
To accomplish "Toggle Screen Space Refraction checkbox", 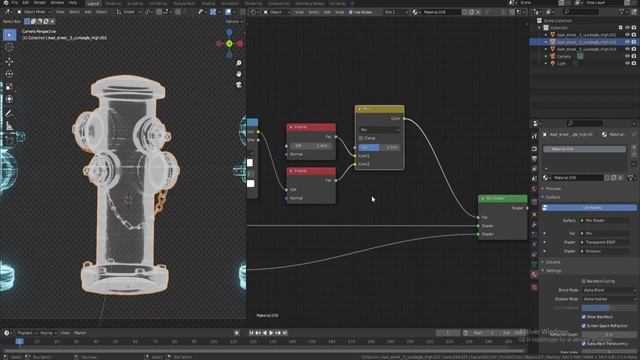I will tap(584, 326).
